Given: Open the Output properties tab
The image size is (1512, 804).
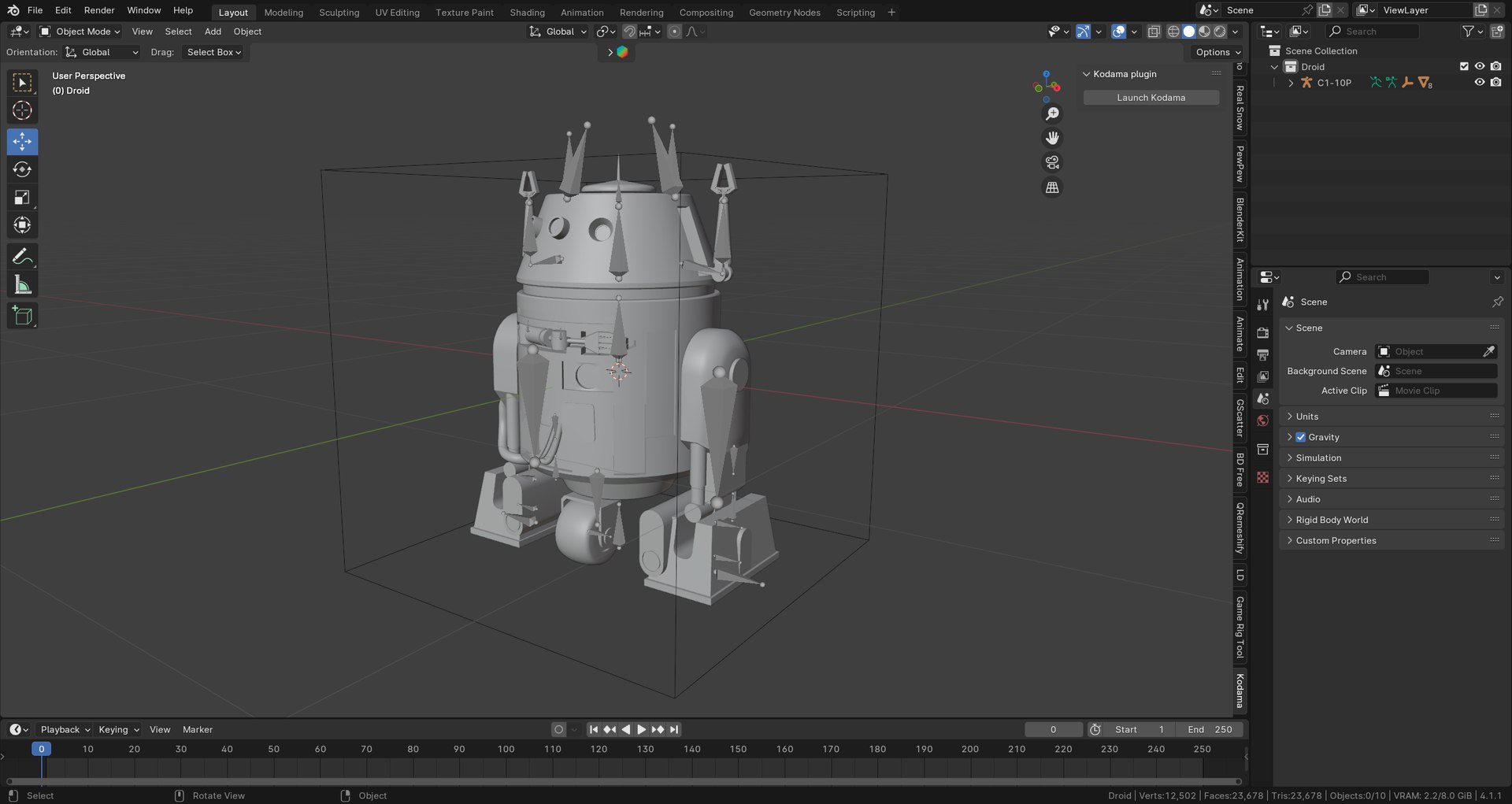Looking at the screenshot, I should click(1262, 354).
